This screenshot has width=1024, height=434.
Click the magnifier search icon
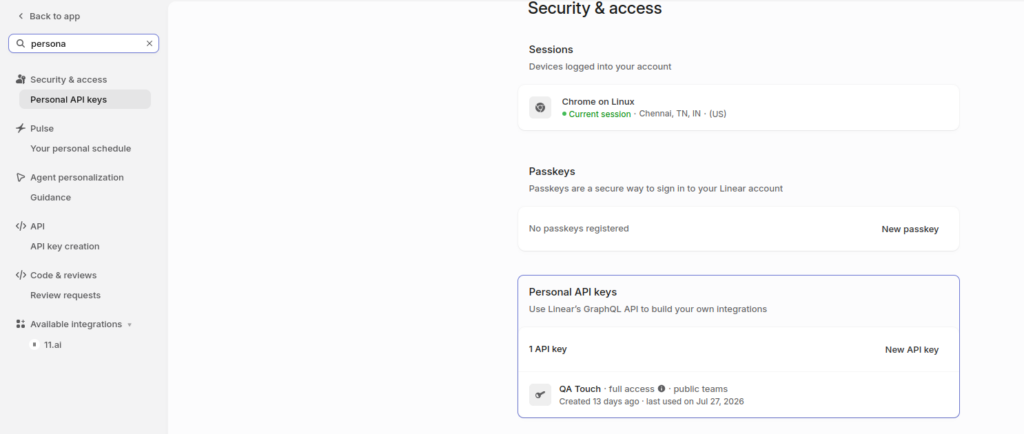[20, 44]
